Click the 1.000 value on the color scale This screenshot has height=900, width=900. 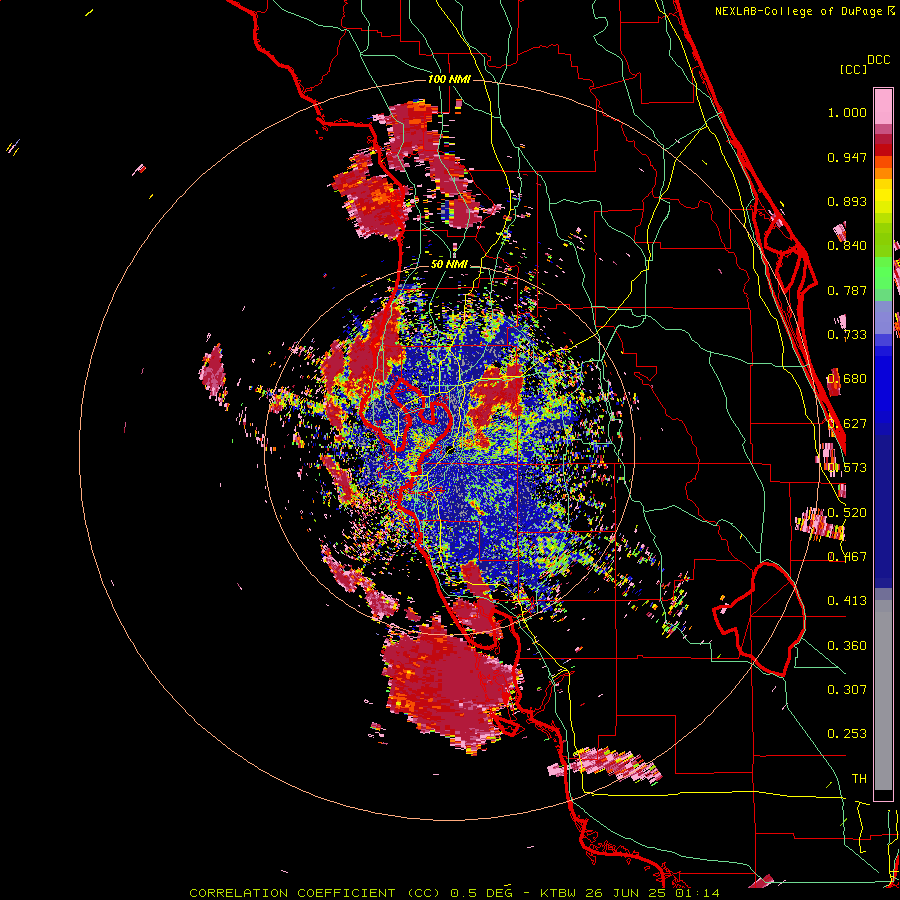847,112
